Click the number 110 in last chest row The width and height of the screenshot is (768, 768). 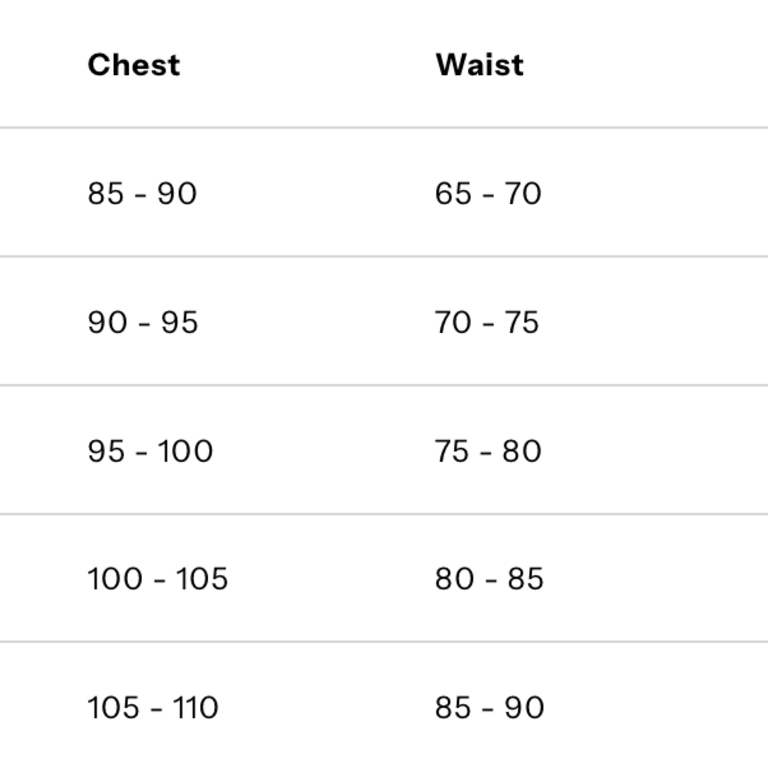195,708
